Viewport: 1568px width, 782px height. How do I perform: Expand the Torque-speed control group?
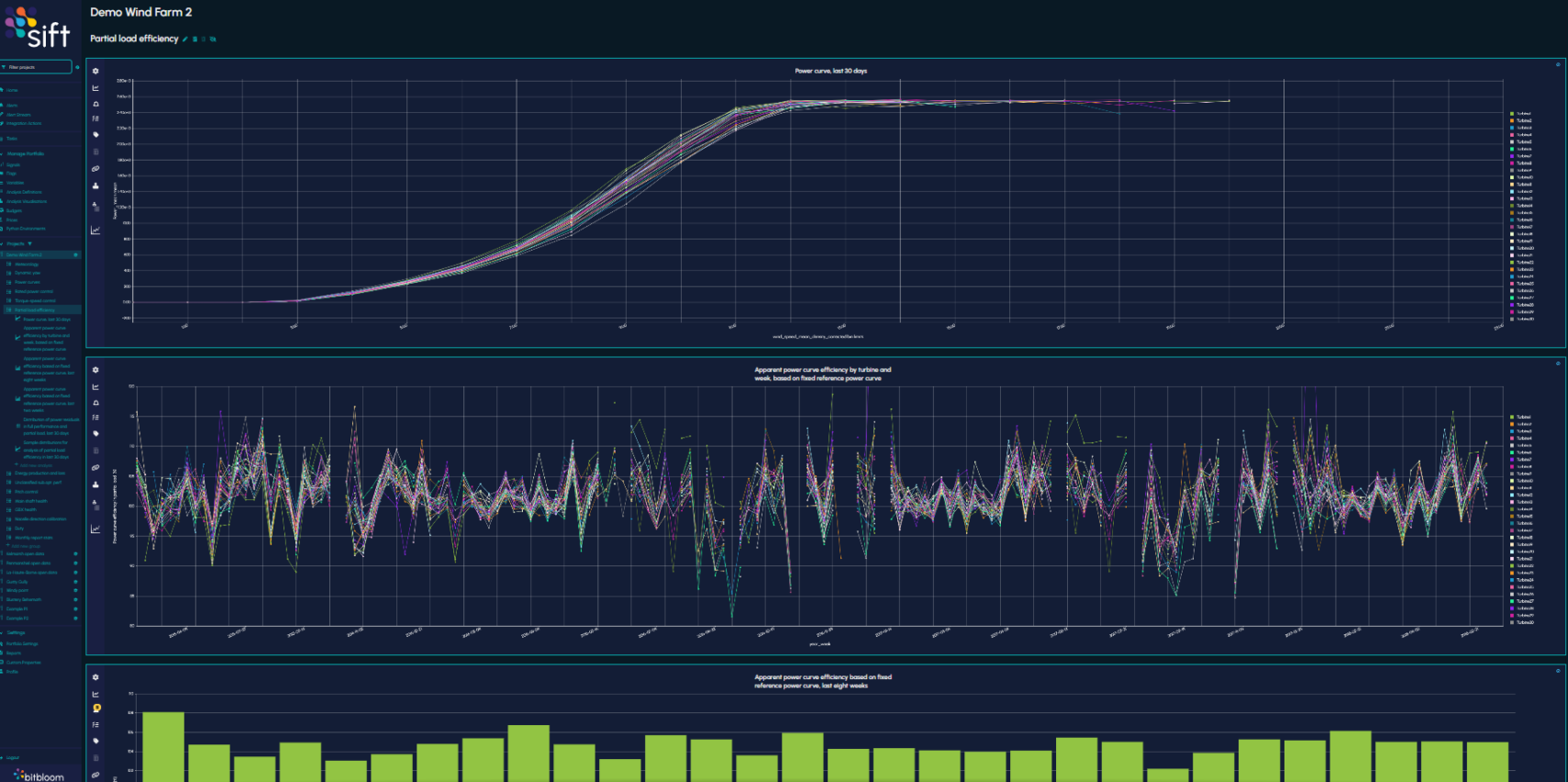(x=34, y=300)
